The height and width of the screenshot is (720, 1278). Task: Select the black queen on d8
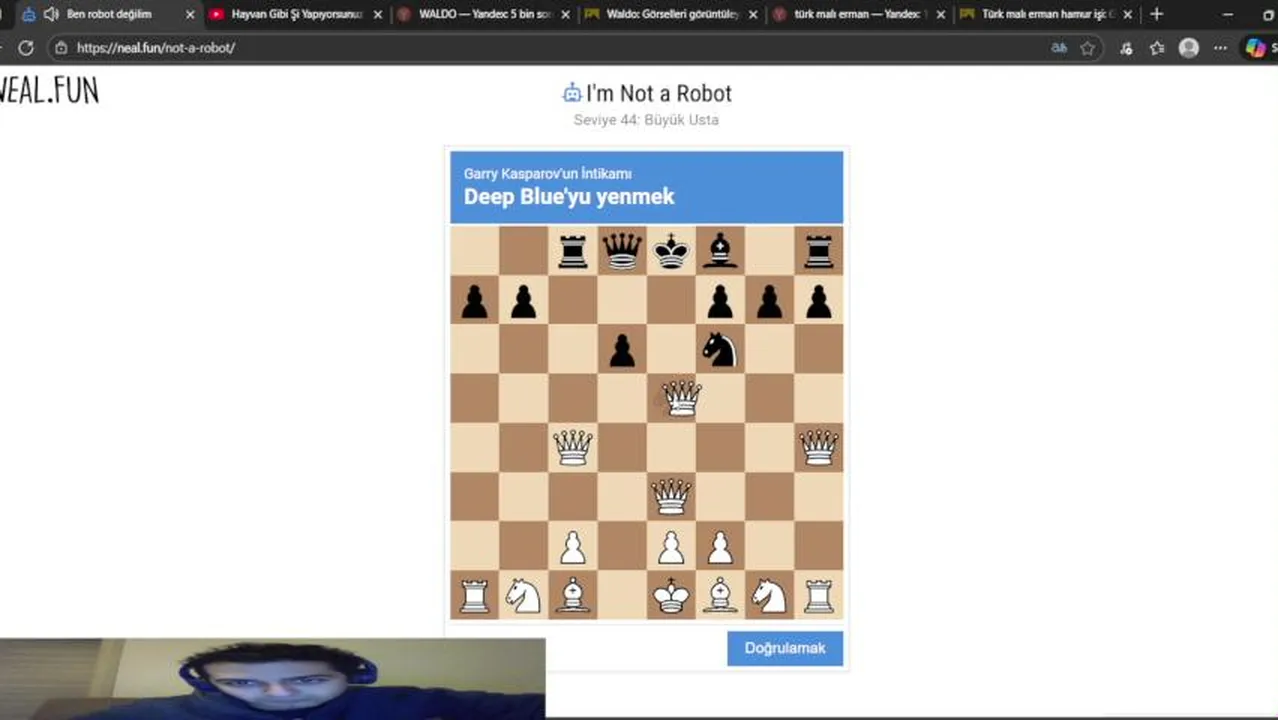point(622,251)
